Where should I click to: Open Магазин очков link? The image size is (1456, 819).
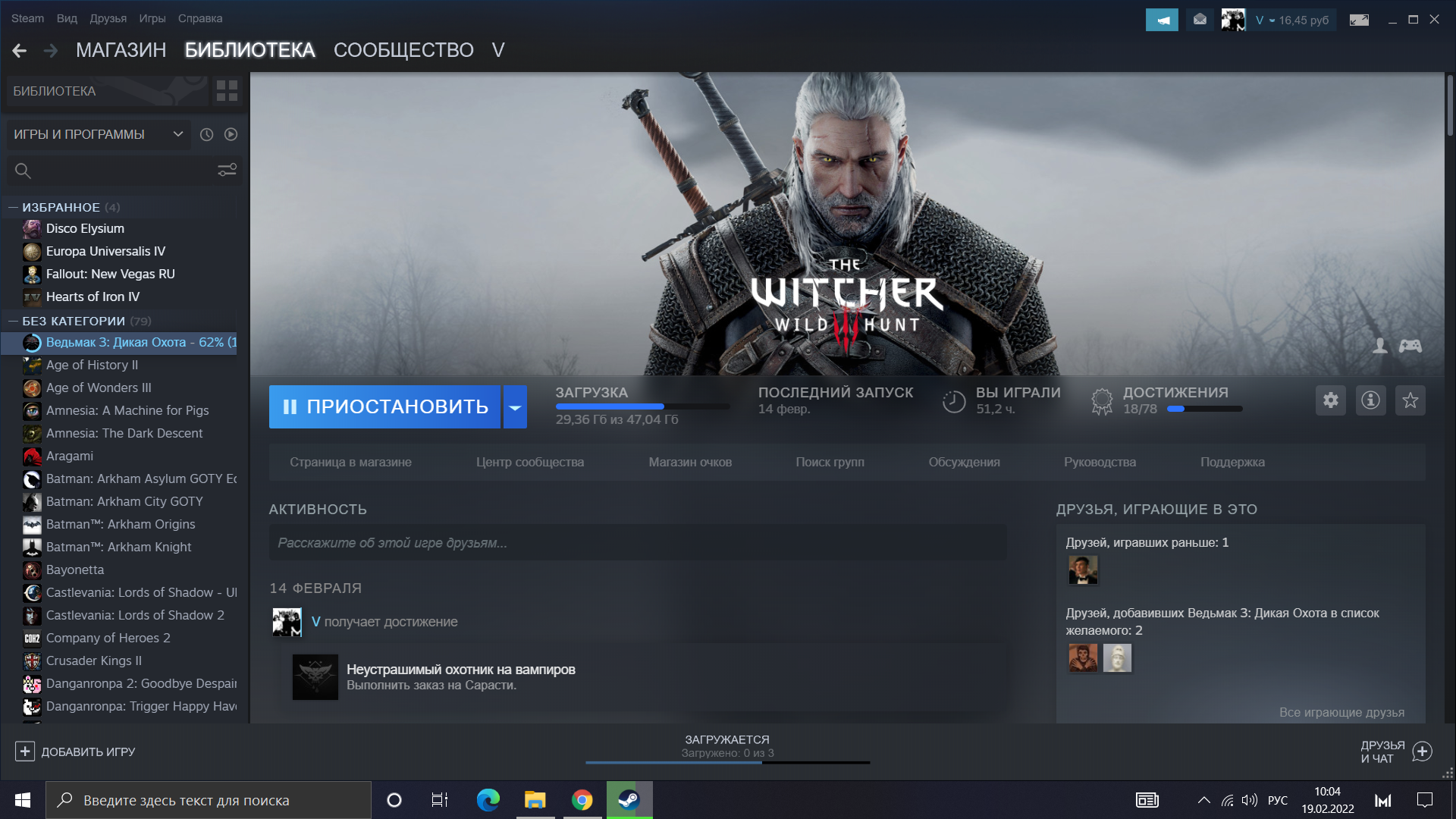[690, 462]
